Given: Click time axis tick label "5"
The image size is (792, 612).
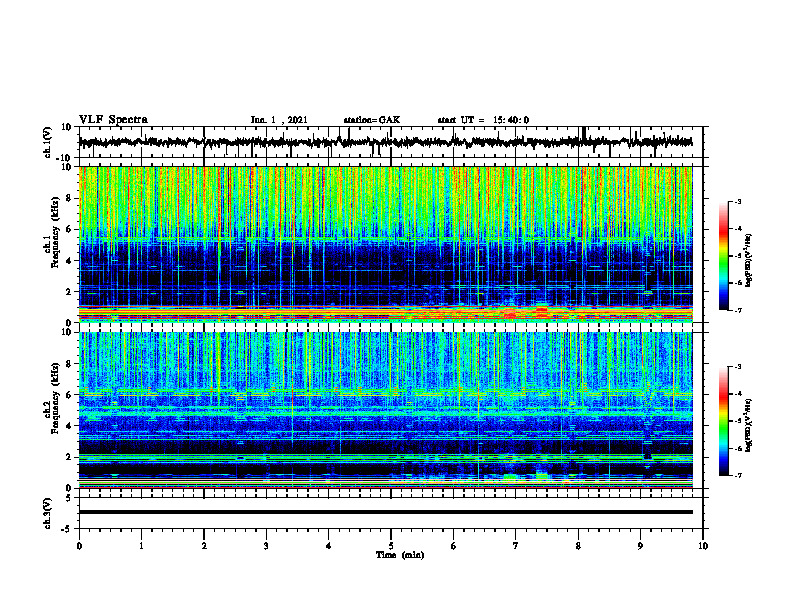Looking at the screenshot, I should point(391,546).
